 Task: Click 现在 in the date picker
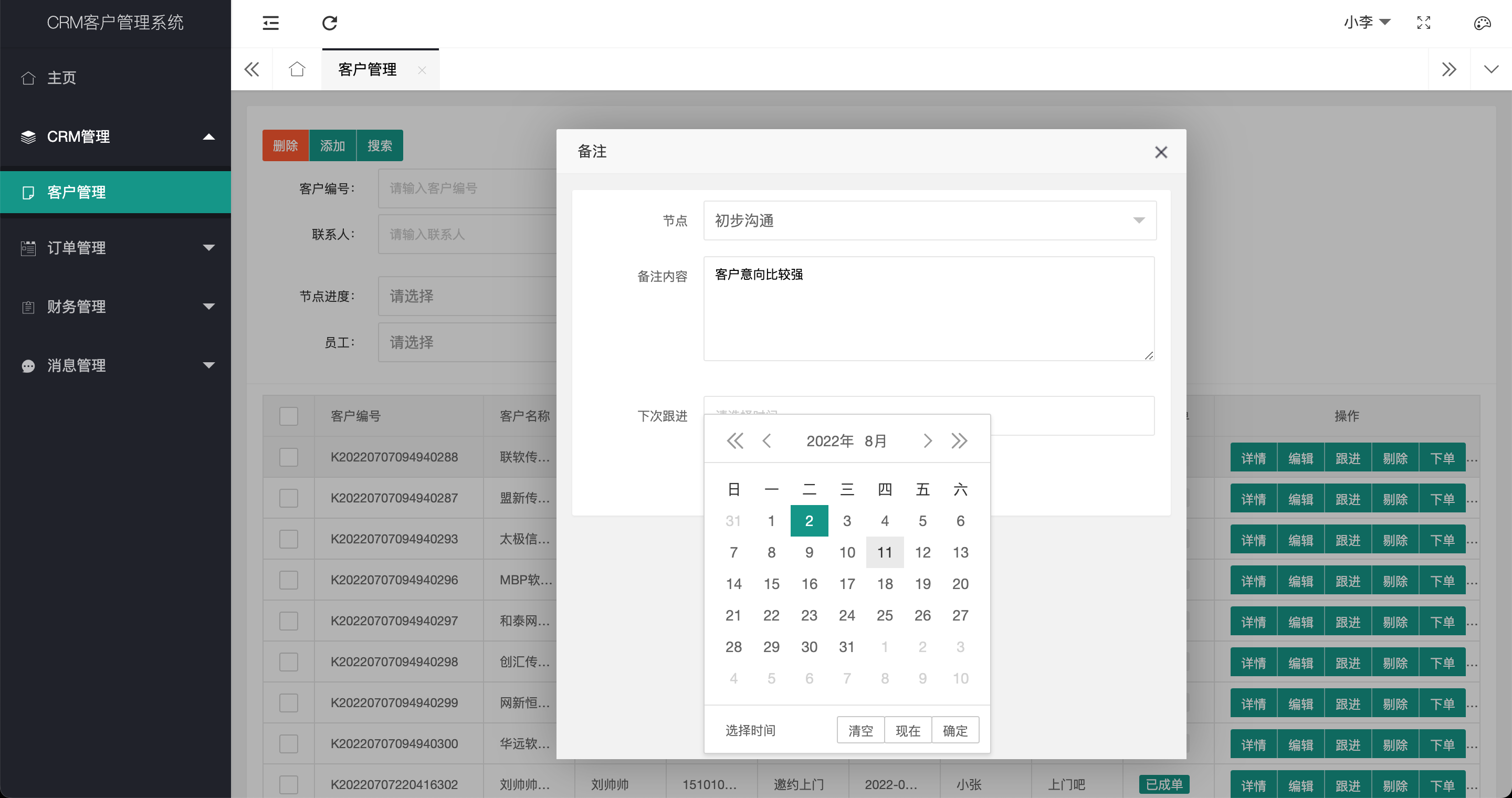tap(908, 730)
